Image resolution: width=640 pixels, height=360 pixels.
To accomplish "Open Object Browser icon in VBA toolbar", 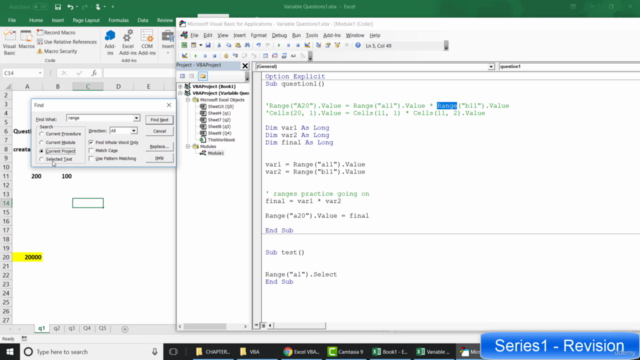I will pyautogui.click(x=337, y=45).
